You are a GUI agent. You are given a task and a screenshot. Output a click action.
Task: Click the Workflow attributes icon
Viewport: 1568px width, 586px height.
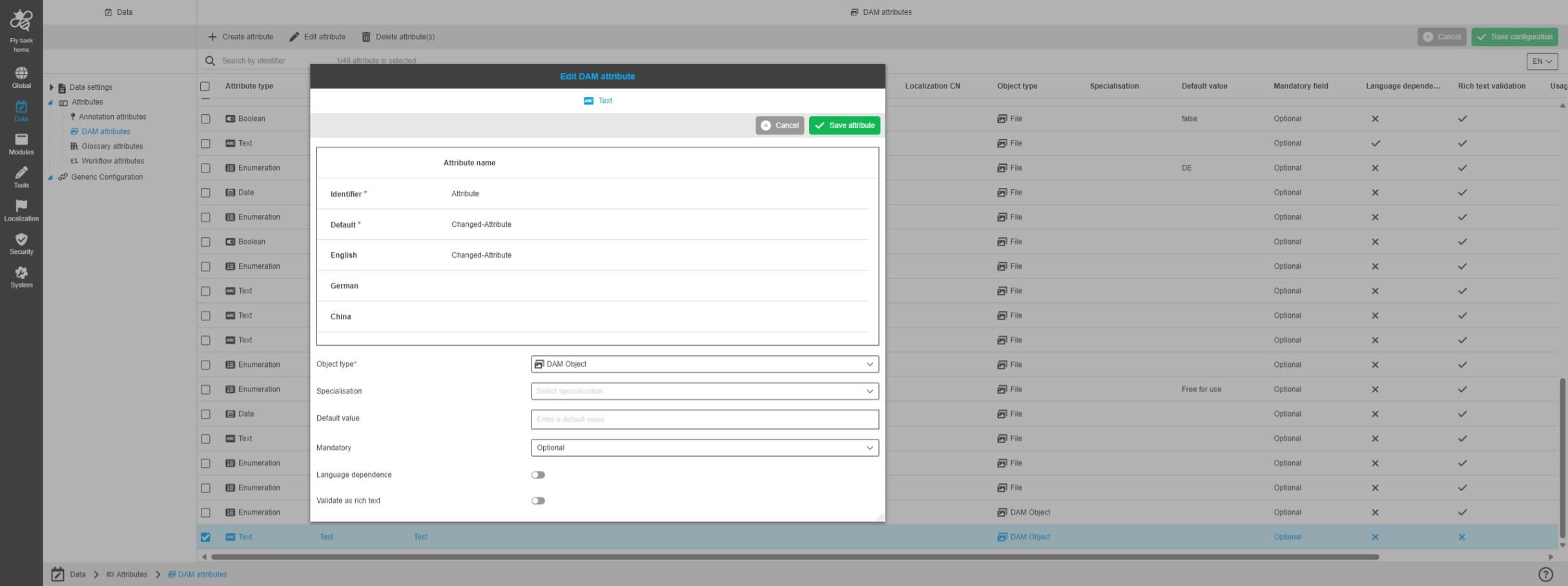[74, 161]
